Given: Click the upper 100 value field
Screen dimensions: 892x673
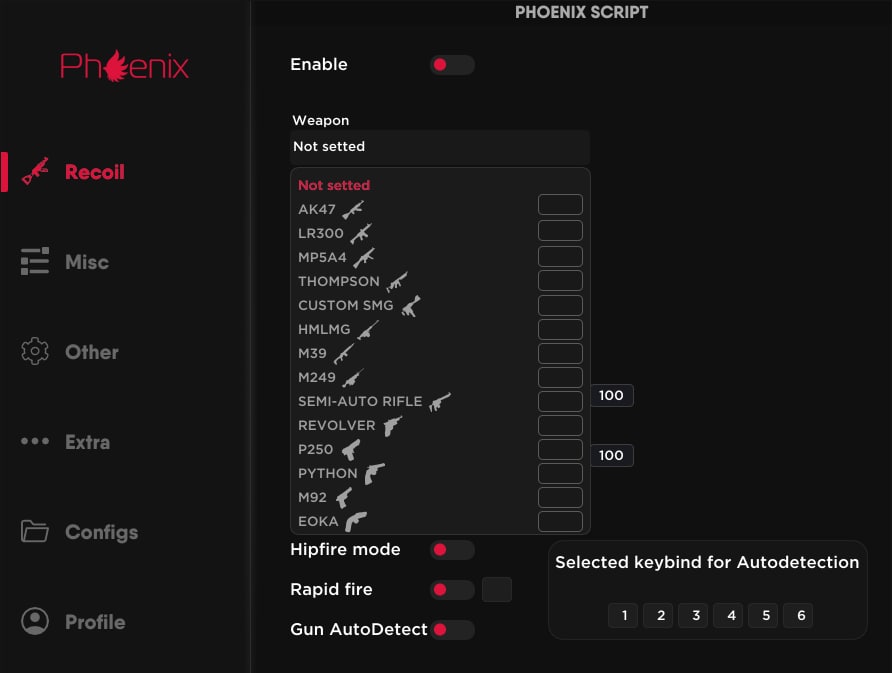Looking at the screenshot, I should coord(612,395).
